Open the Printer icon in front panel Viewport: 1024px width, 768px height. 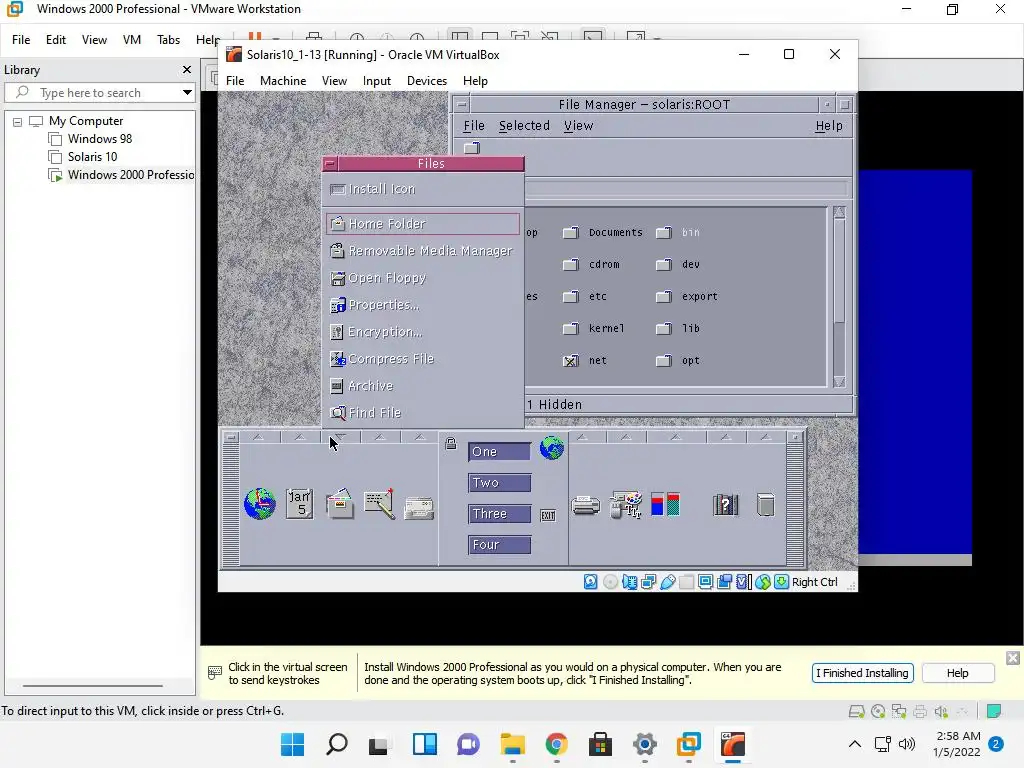click(x=586, y=505)
